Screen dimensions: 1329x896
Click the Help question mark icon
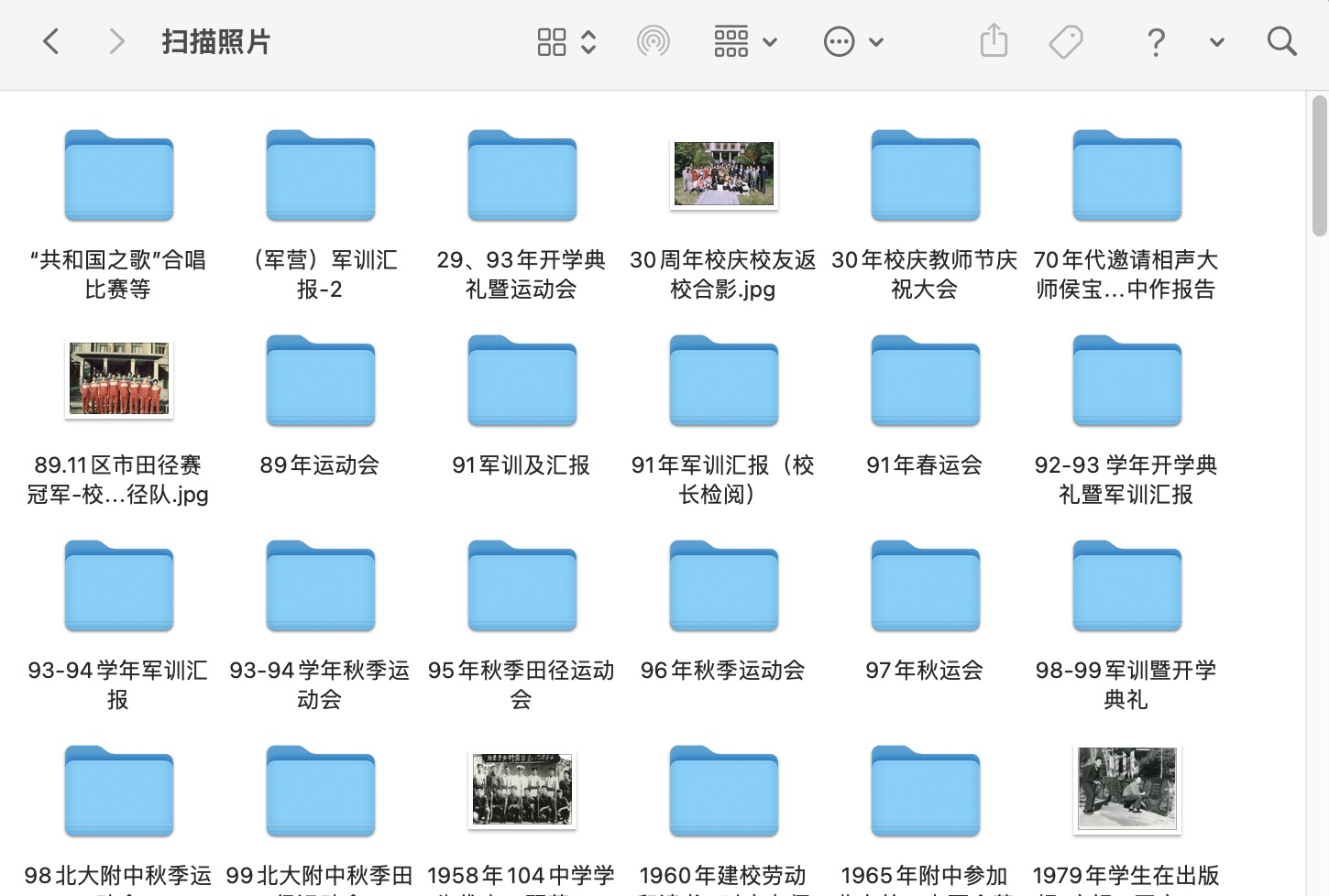click(1156, 41)
